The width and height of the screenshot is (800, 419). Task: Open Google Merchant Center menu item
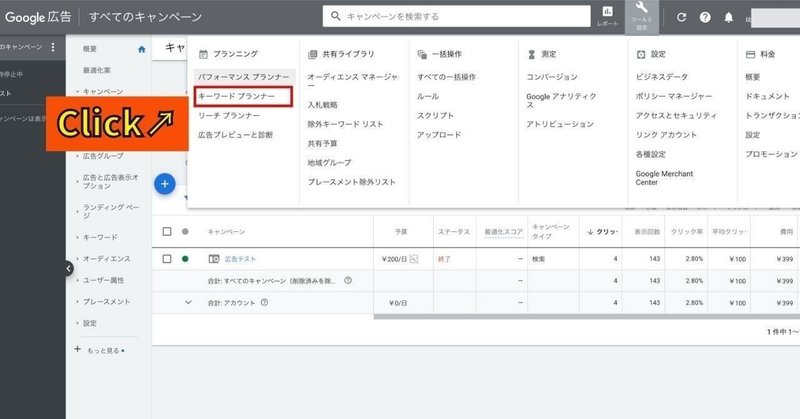[x=664, y=178]
